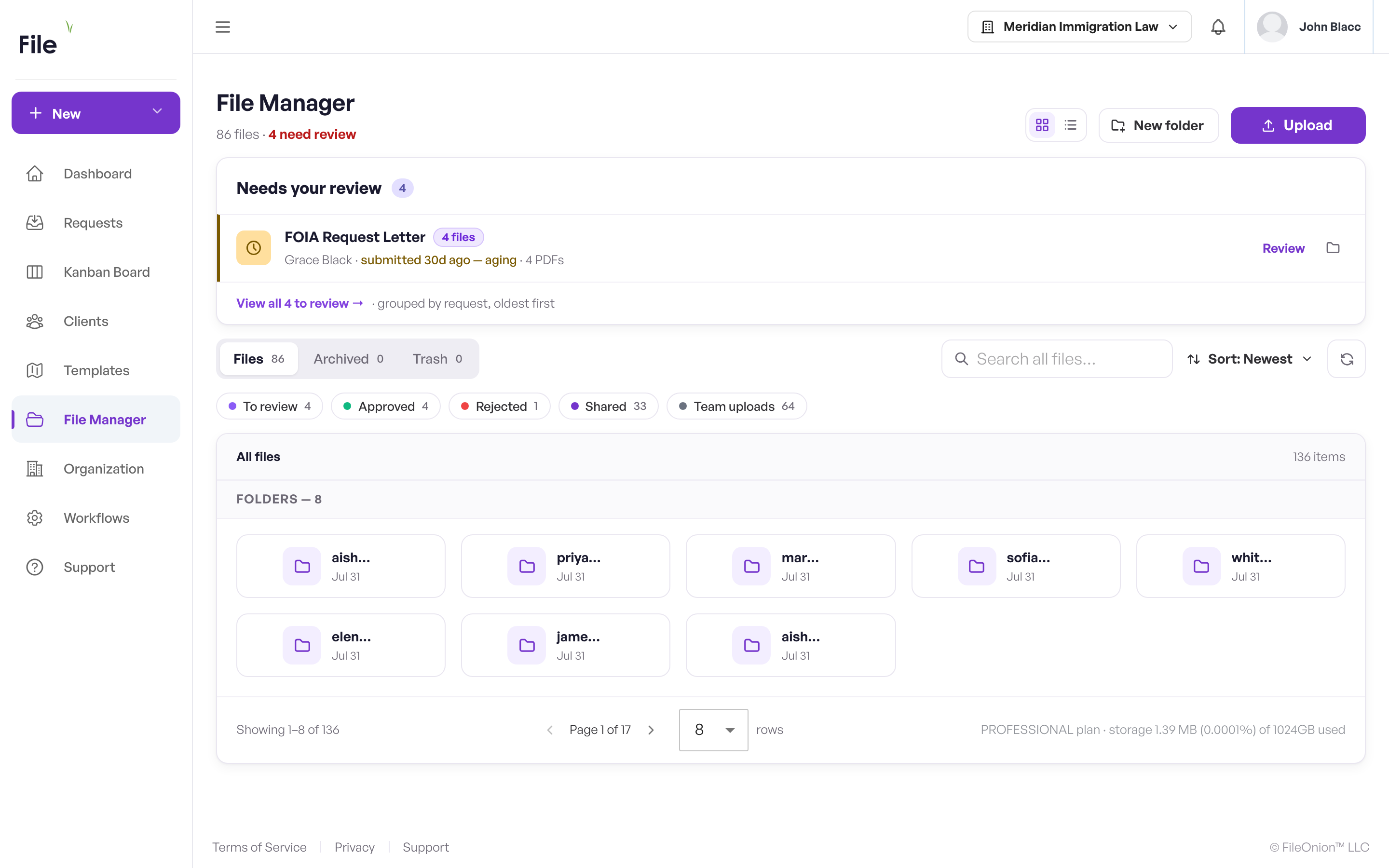
Task: Open Meridian Immigration Law organization switcher
Action: pos(1079,27)
